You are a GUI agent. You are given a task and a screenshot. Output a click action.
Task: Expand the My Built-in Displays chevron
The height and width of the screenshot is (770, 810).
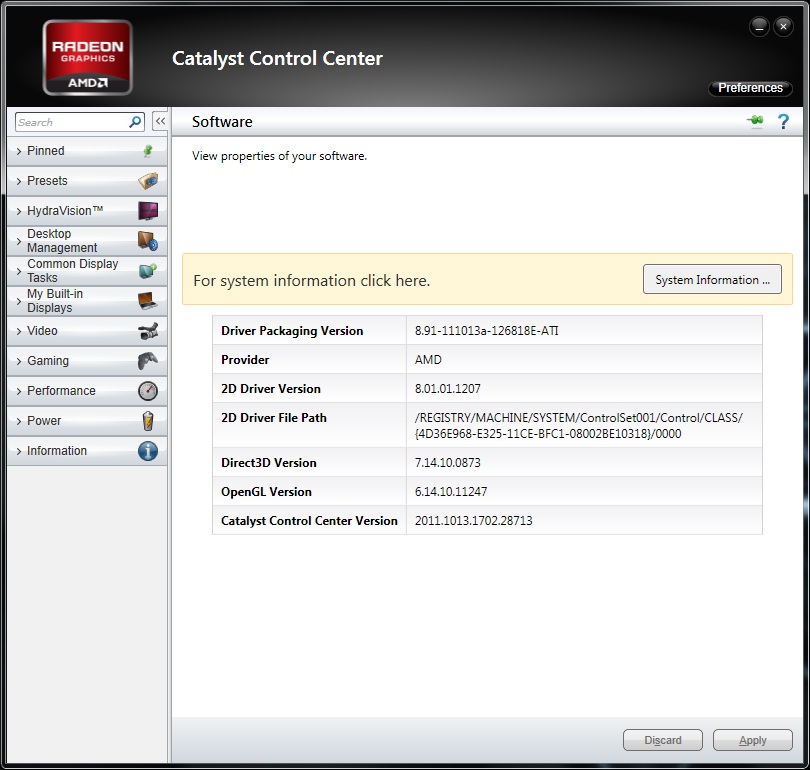point(19,301)
